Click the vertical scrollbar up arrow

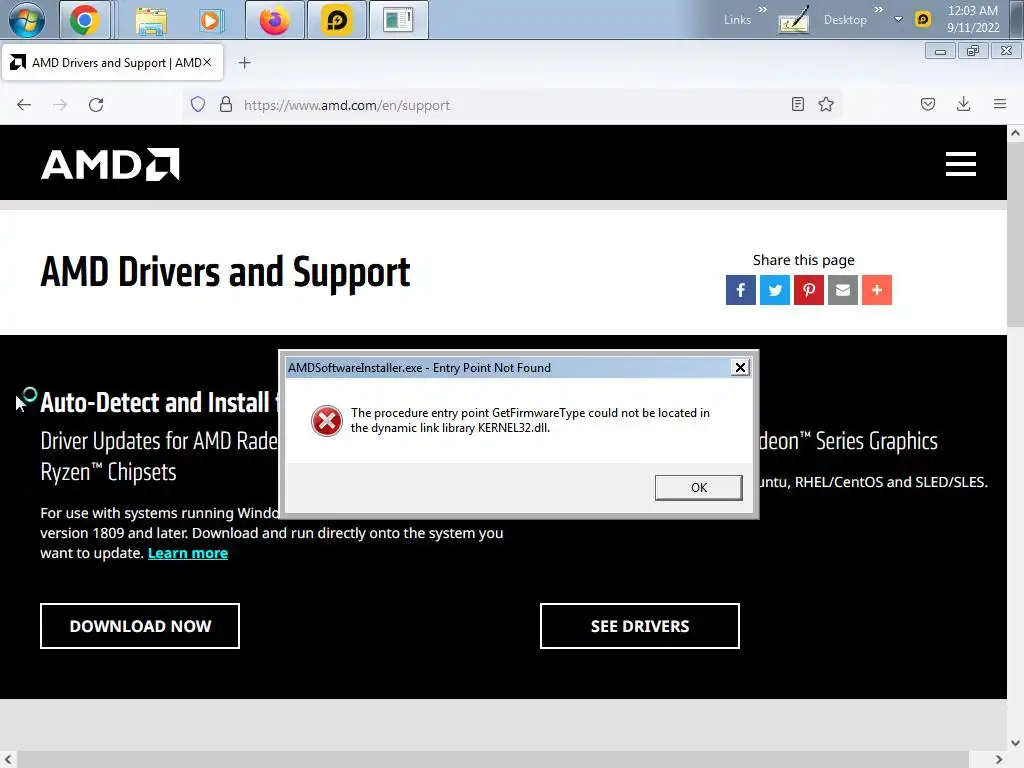point(1016,133)
